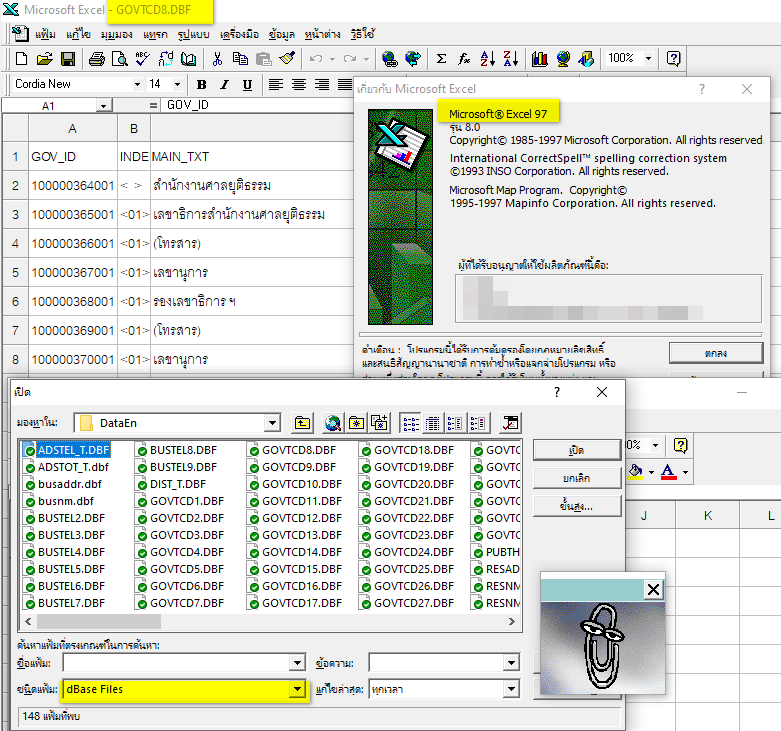Sort descending with the Z-A icon
This screenshot has width=781, height=731.
[x=511, y=59]
